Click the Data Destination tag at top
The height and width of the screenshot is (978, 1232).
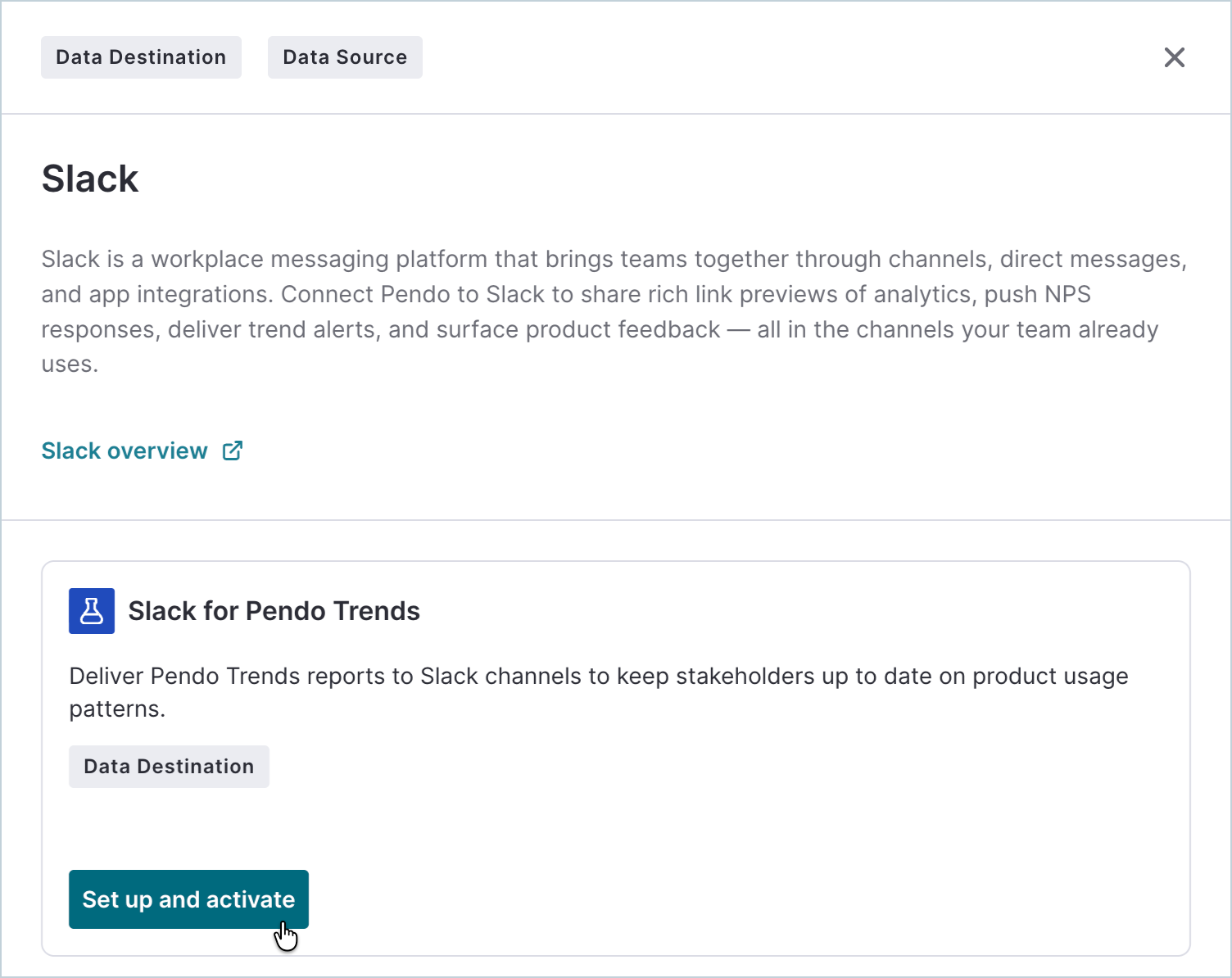tap(141, 57)
